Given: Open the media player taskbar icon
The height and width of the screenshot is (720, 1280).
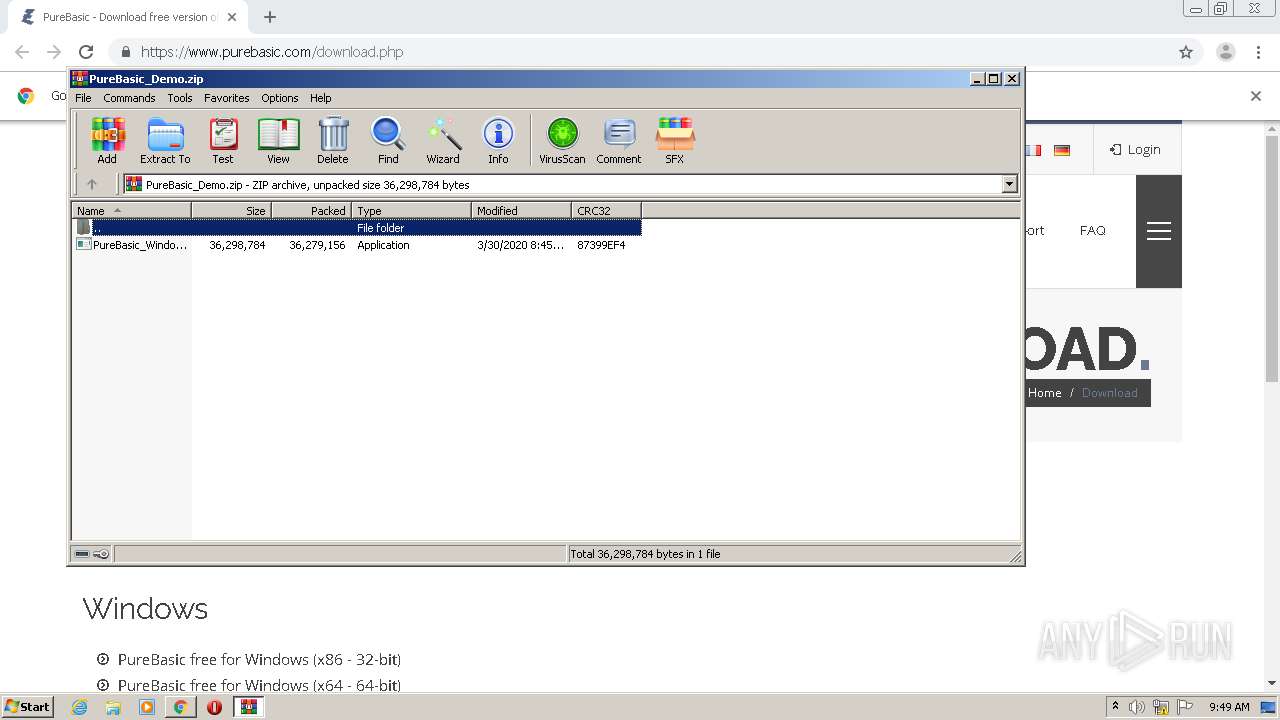Looking at the screenshot, I should point(147,707).
